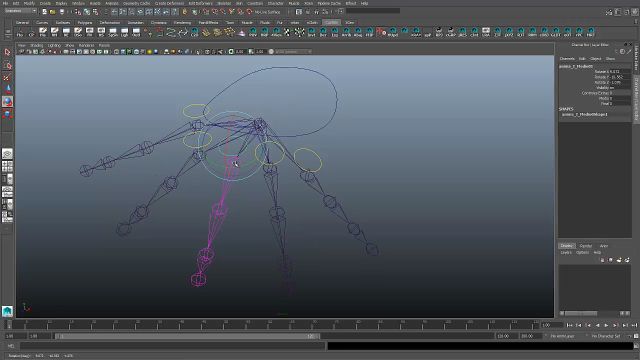
Task: Click the save scene icon
Action: (61, 12)
